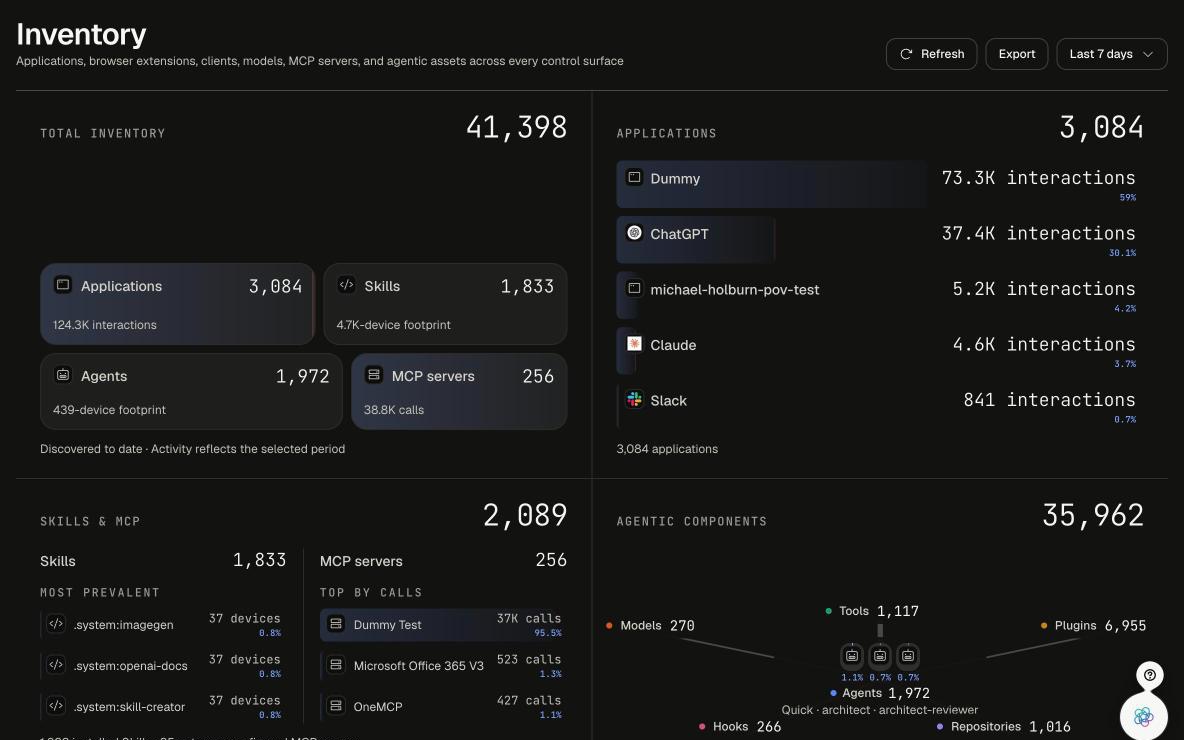Select the .system:openai-docs skill row
The width and height of the screenshot is (1184, 740).
(163, 665)
